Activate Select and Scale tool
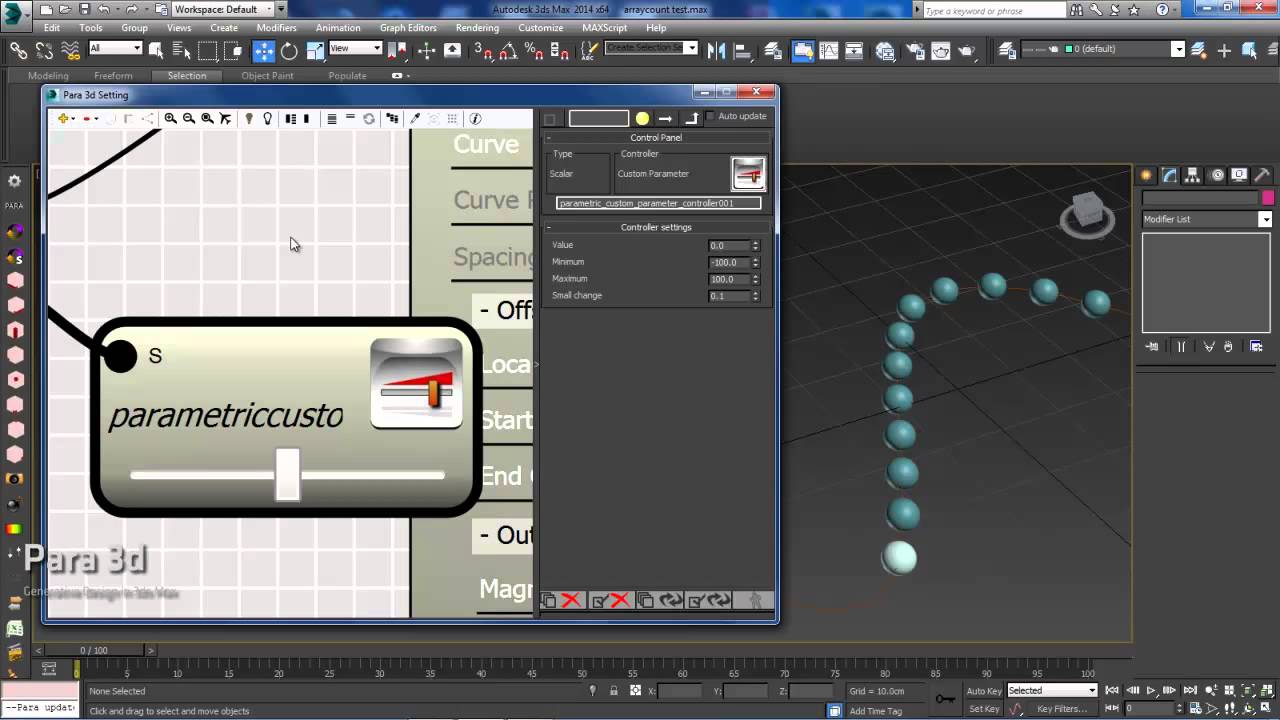This screenshot has height=720, width=1280. (x=315, y=51)
